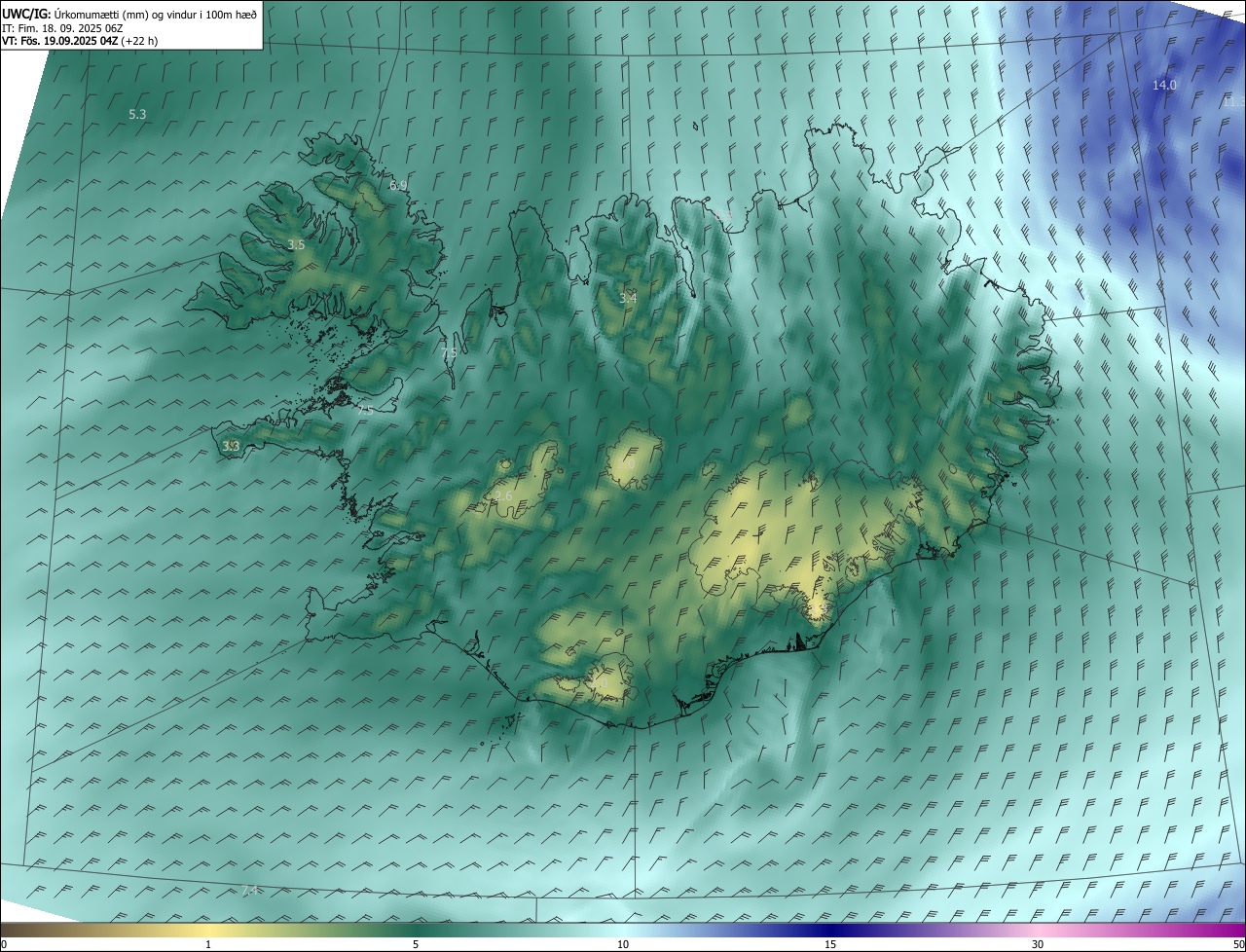Click the UWC/IG Úrkomumætti map title
Viewport: 1246px width, 952px height.
[x=129, y=14]
